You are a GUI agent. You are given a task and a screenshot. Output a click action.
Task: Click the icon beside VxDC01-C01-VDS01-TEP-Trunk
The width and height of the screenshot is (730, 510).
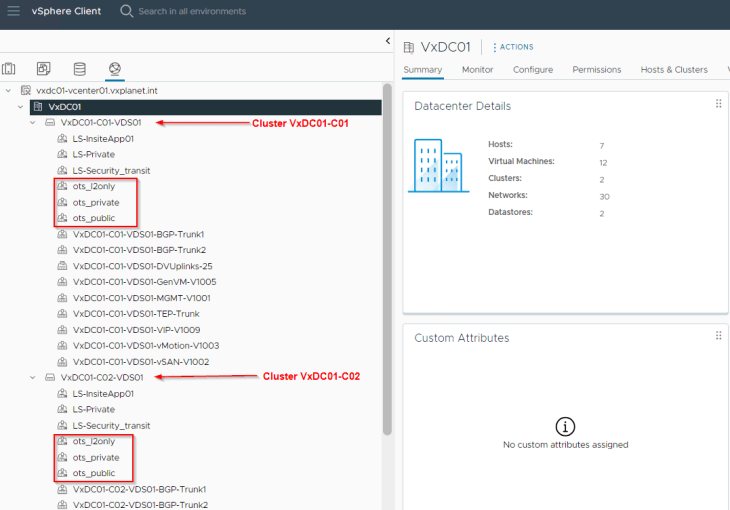coord(62,313)
